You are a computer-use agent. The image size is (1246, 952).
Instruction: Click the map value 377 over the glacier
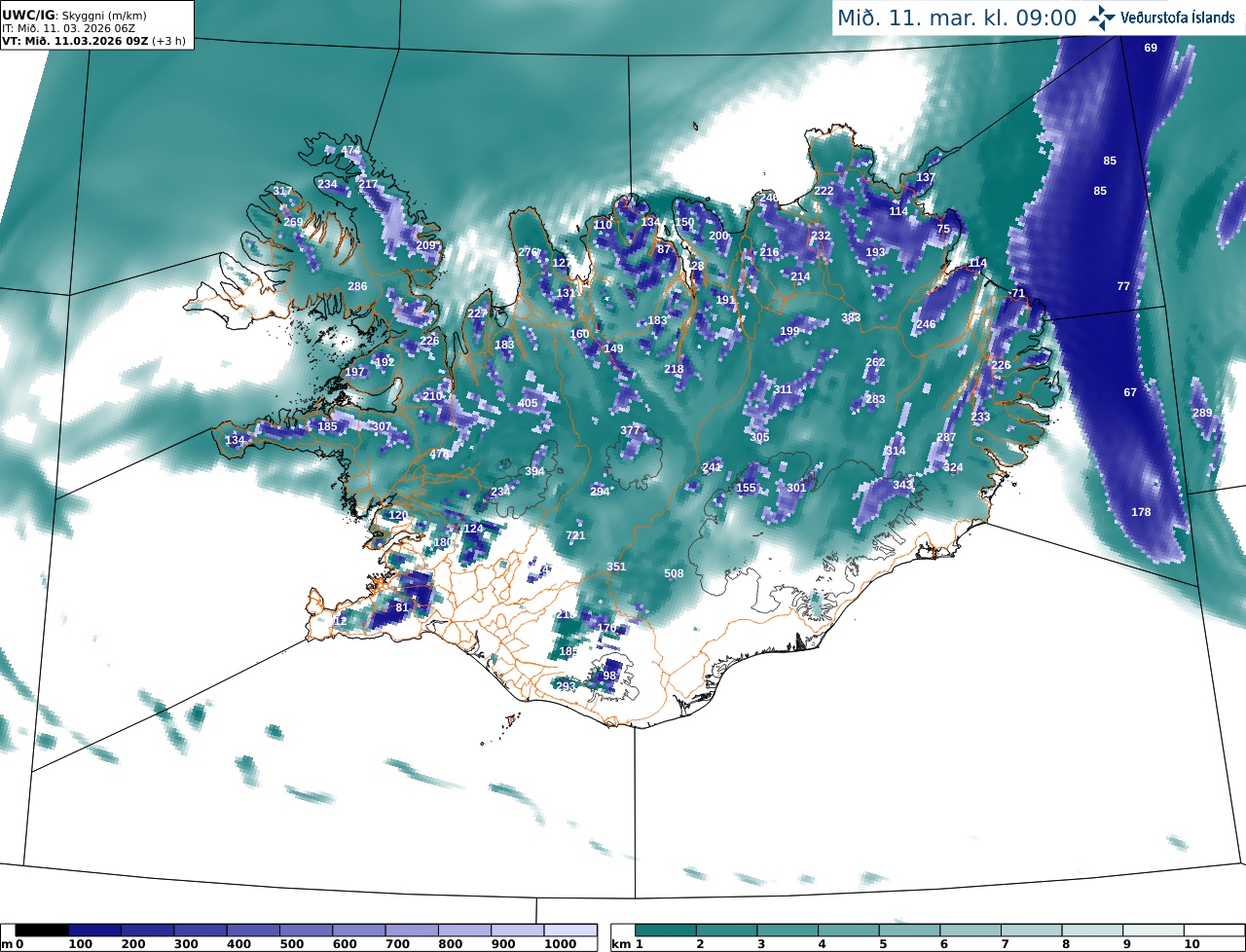pyautogui.click(x=631, y=430)
